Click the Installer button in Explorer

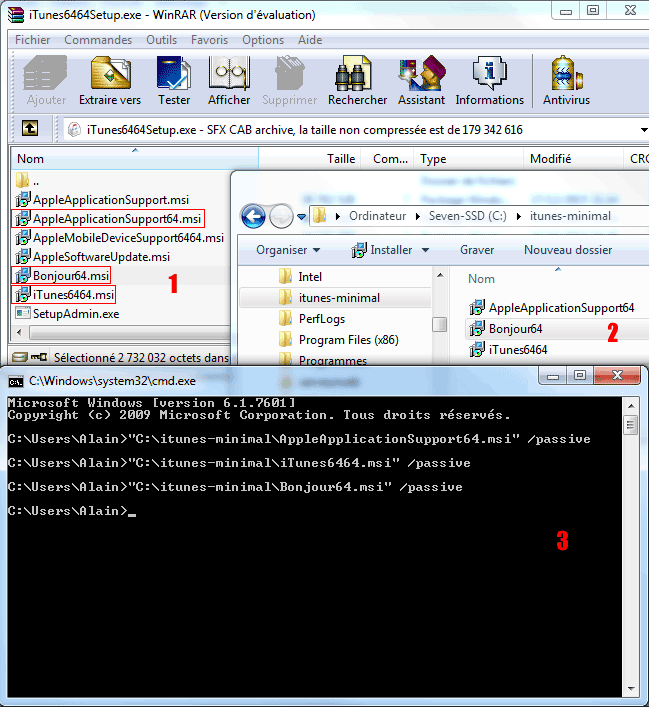tap(382, 250)
